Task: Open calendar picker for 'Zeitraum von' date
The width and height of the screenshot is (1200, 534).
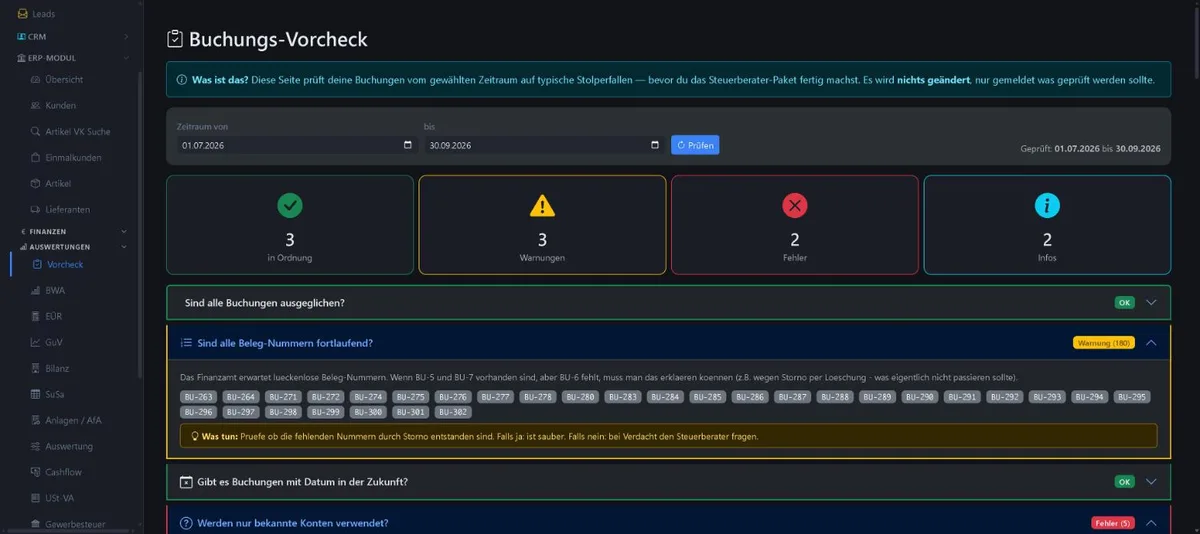Action: (407, 145)
